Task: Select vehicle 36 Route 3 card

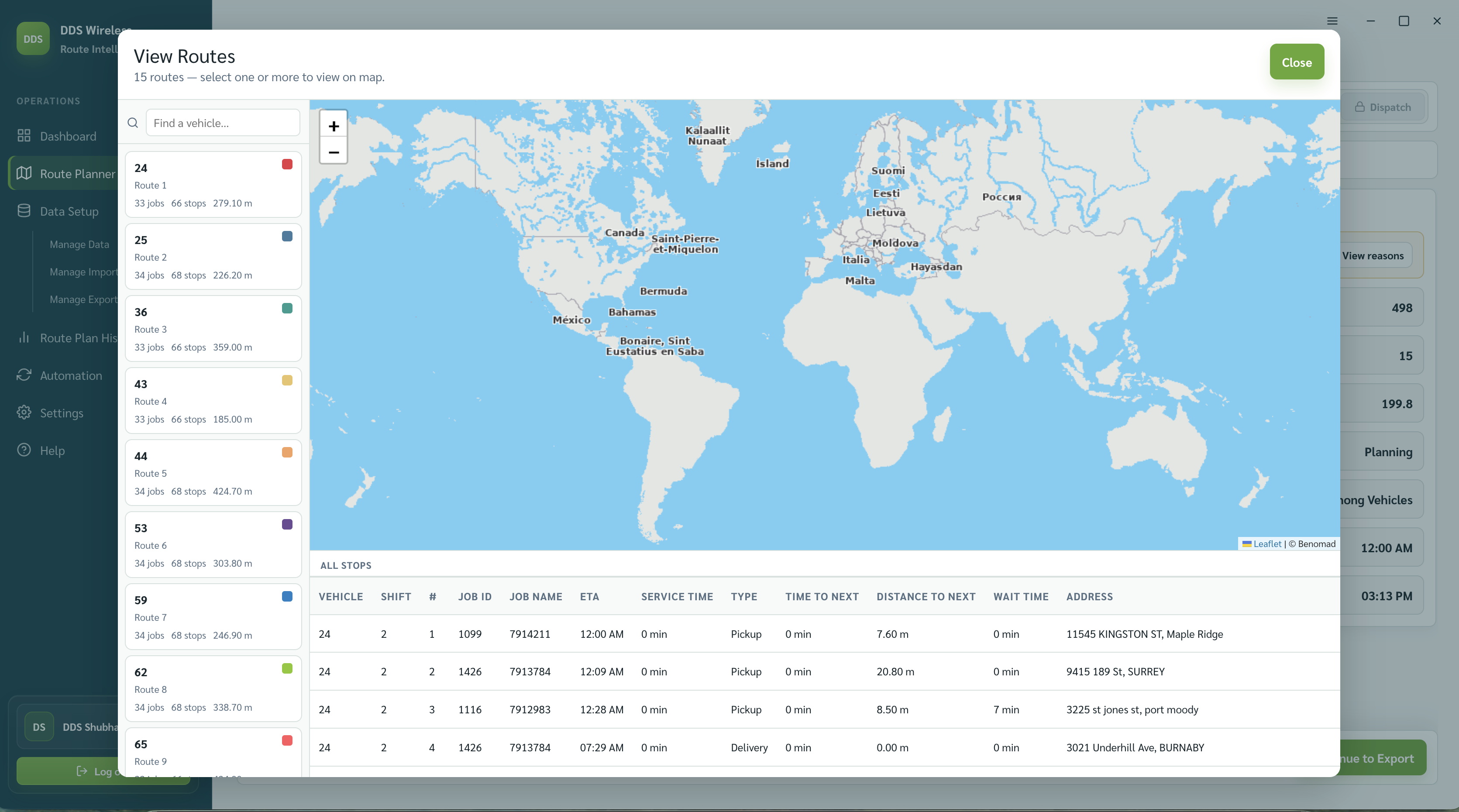Action: coord(213,328)
